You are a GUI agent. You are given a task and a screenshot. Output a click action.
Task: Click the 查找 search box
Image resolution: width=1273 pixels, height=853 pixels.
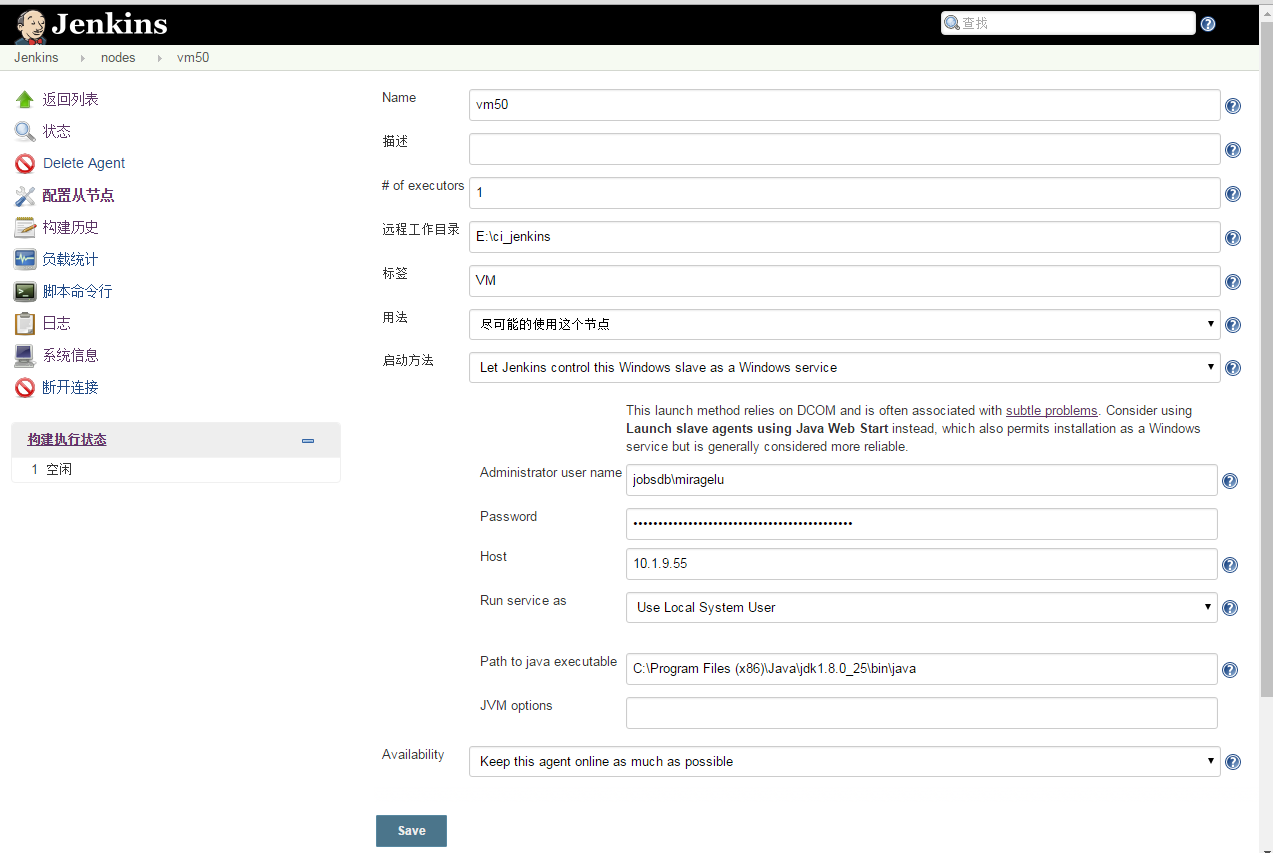coord(1068,23)
